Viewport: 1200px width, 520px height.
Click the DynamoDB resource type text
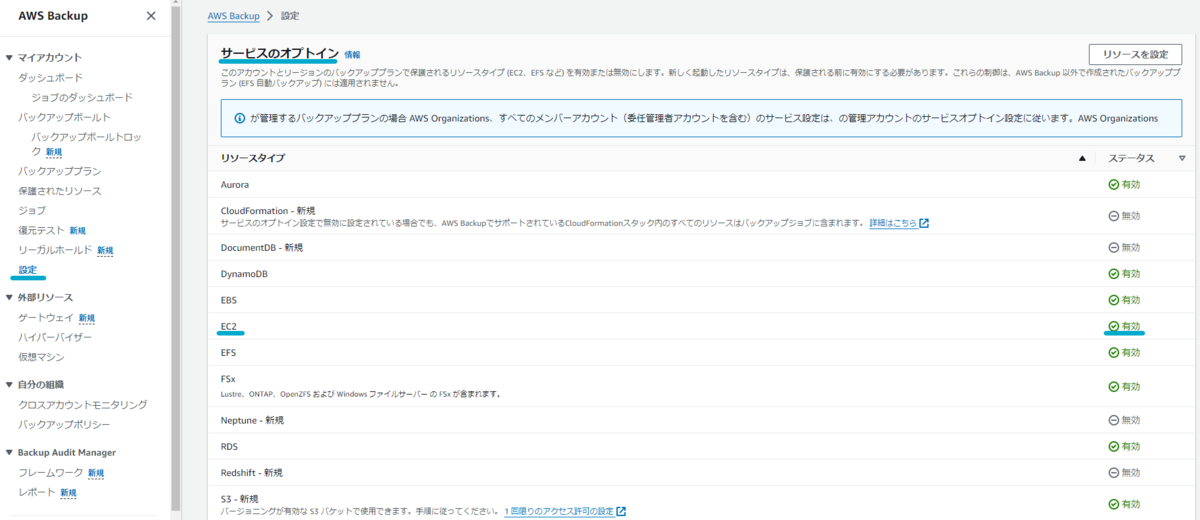click(x=244, y=273)
